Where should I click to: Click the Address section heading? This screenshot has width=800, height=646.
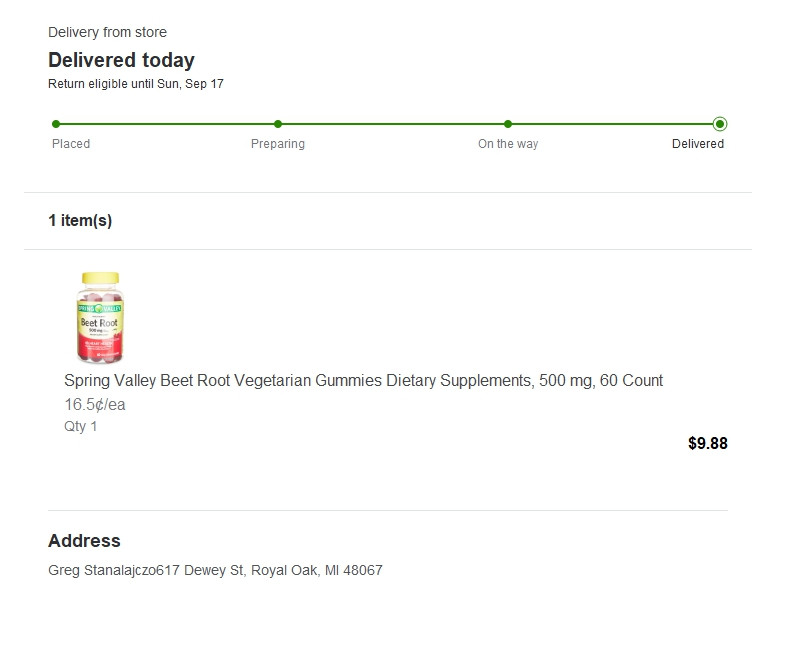tap(84, 541)
